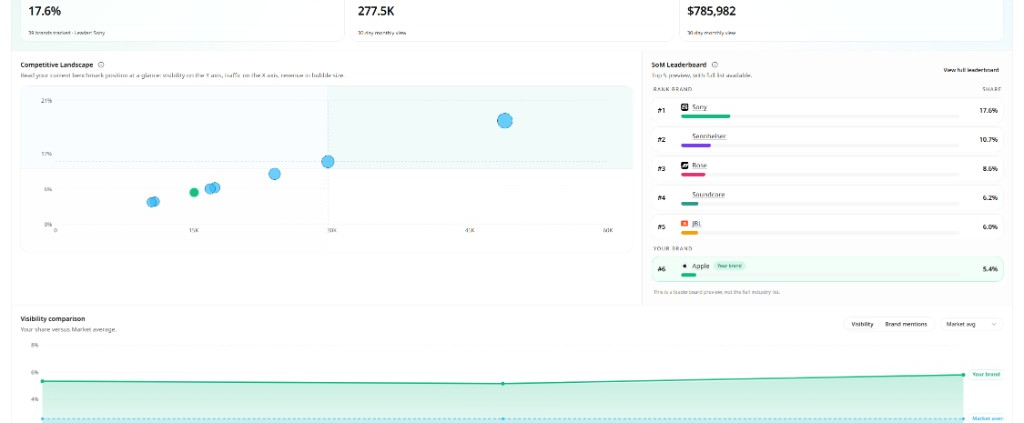This screenshot has width=1024, height=423.
Task: Click the 277.5K metric card
Action: click(511, 20)
